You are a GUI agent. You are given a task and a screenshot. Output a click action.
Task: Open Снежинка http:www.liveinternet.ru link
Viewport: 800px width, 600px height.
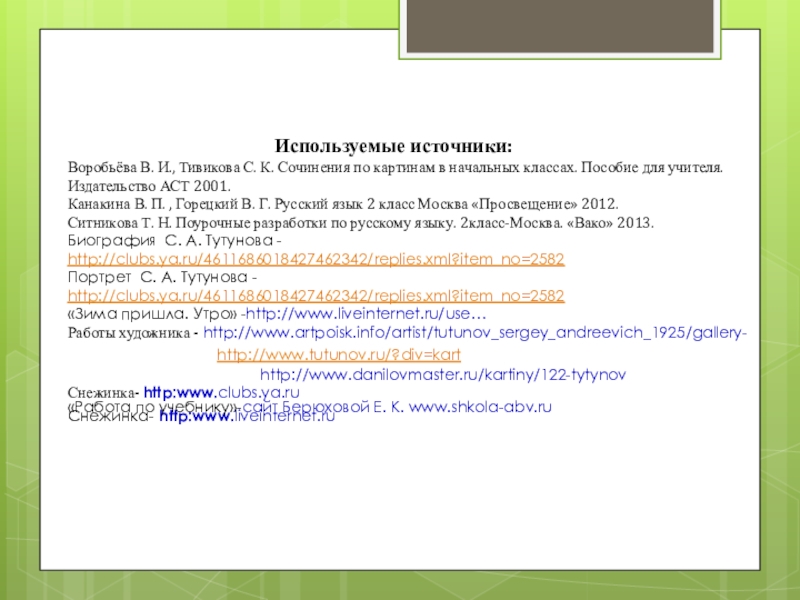(247, 416)
